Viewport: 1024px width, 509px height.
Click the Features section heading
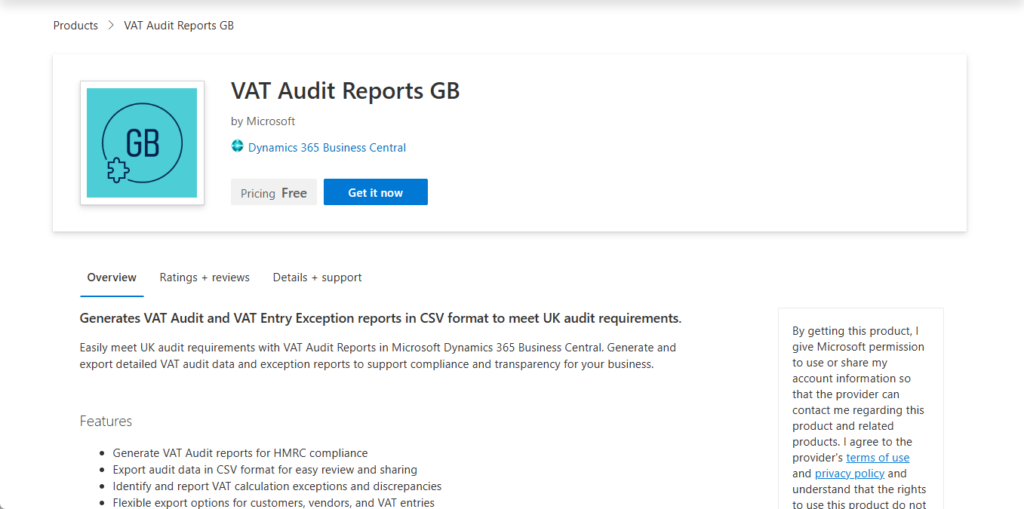tap(106, 421)
